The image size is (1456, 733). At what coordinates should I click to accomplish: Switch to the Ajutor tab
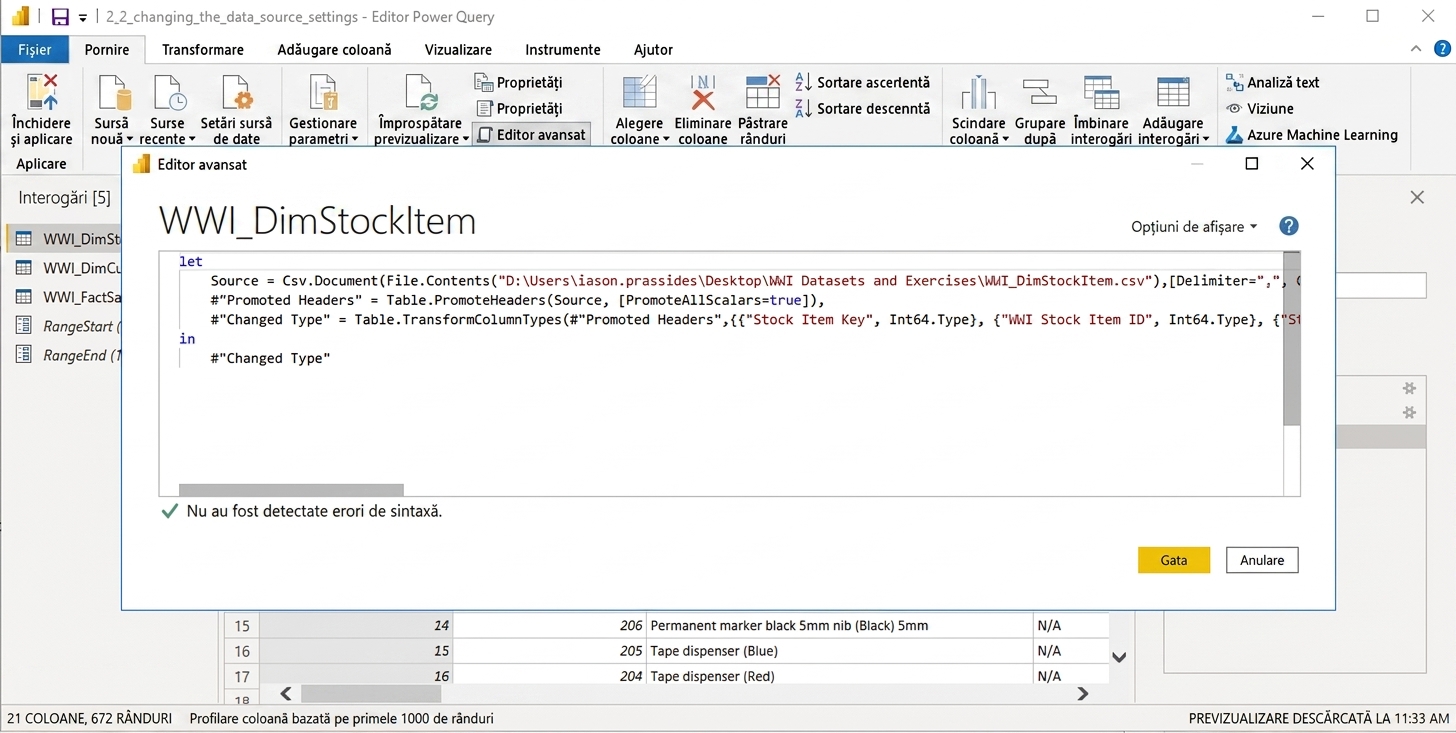pos(653,50)
